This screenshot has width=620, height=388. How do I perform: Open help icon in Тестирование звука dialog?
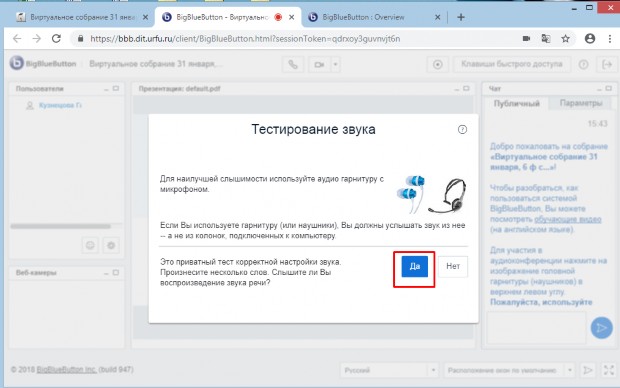click(x=462, y=129)
